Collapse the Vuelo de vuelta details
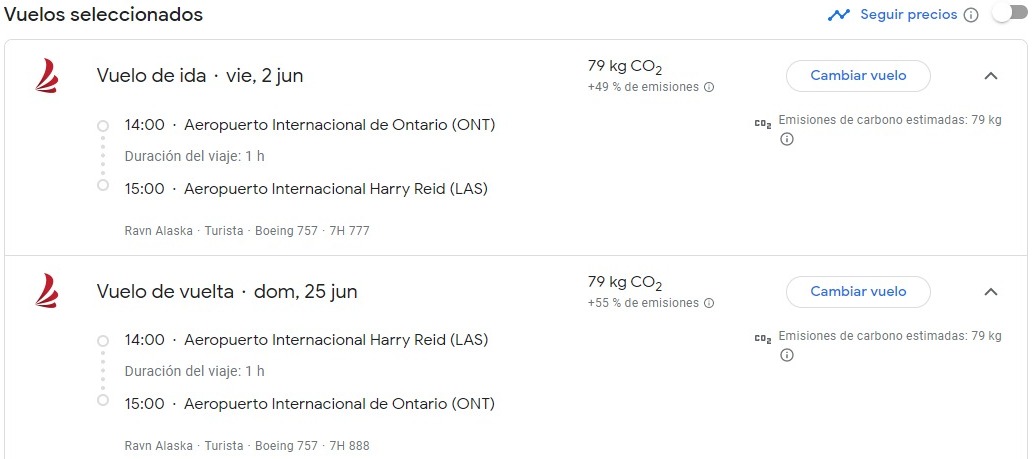 [x=990, y=292]
